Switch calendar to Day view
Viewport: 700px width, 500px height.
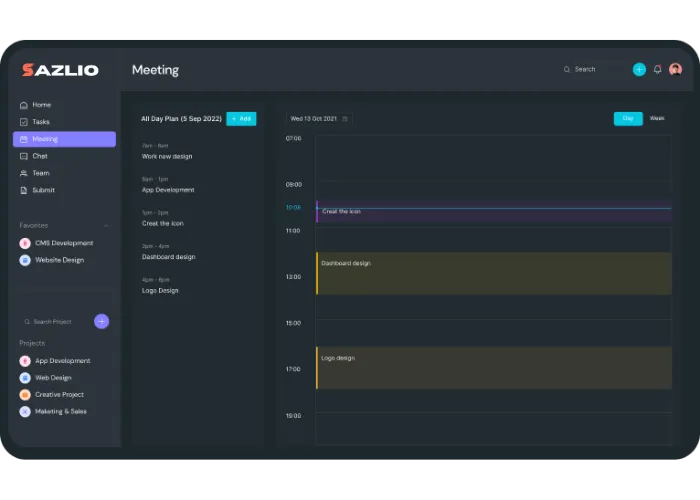tap(628, 118)
